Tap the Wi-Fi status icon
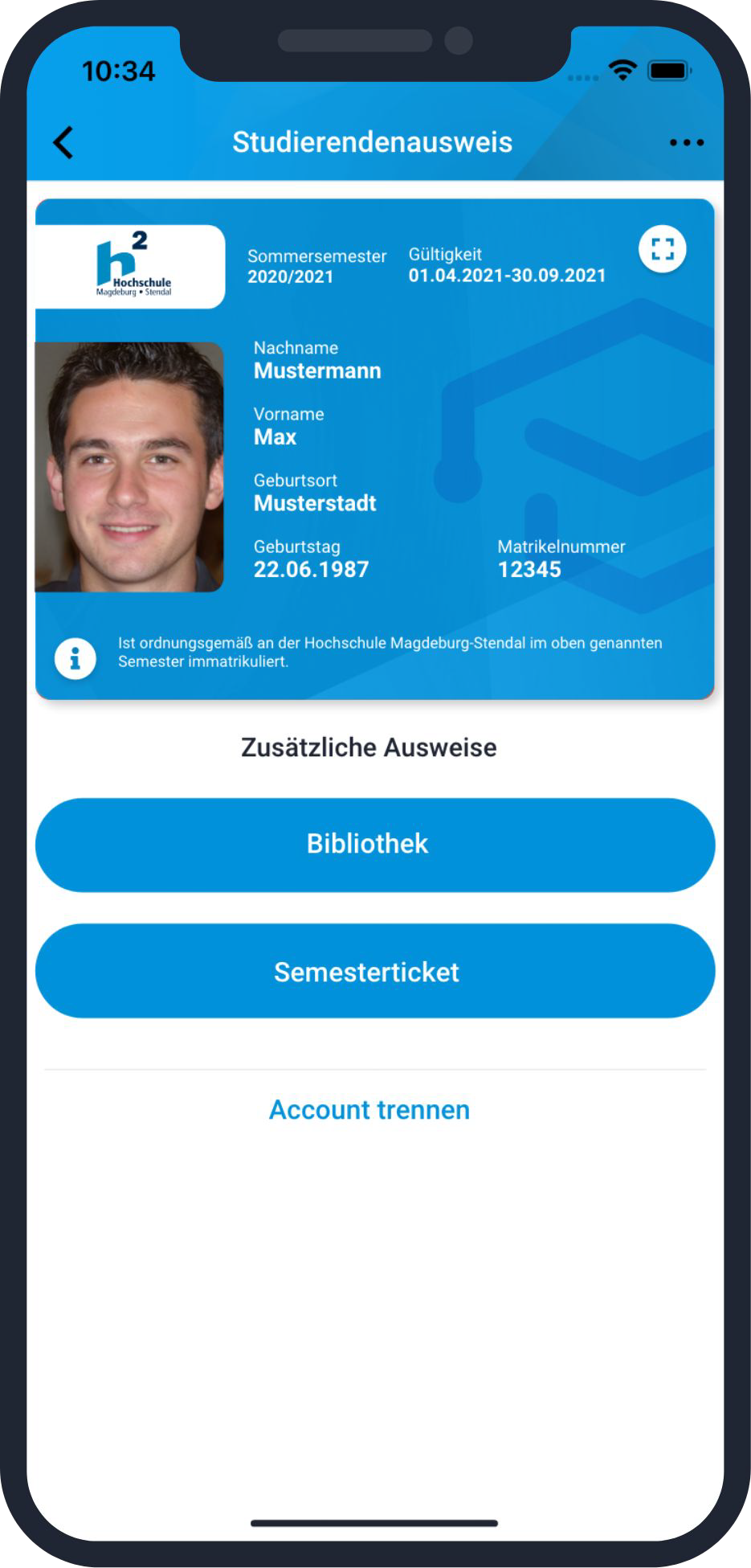The image size is (751, 1568). [622, 71]
